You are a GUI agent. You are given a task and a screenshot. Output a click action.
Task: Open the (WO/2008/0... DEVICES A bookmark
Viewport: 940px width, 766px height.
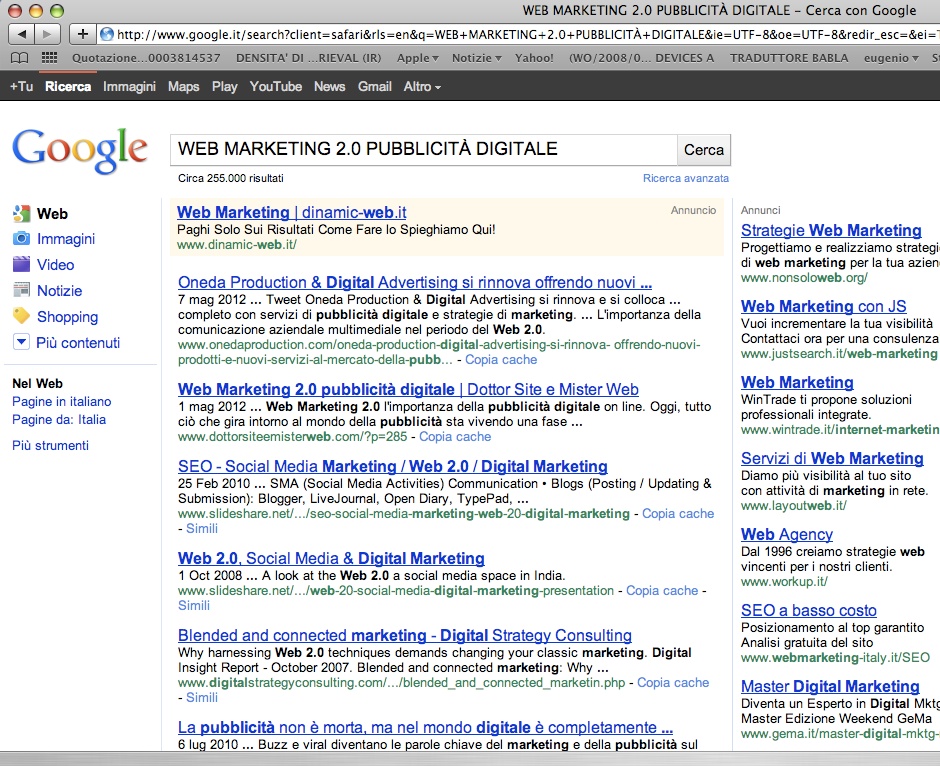point(641,58)
